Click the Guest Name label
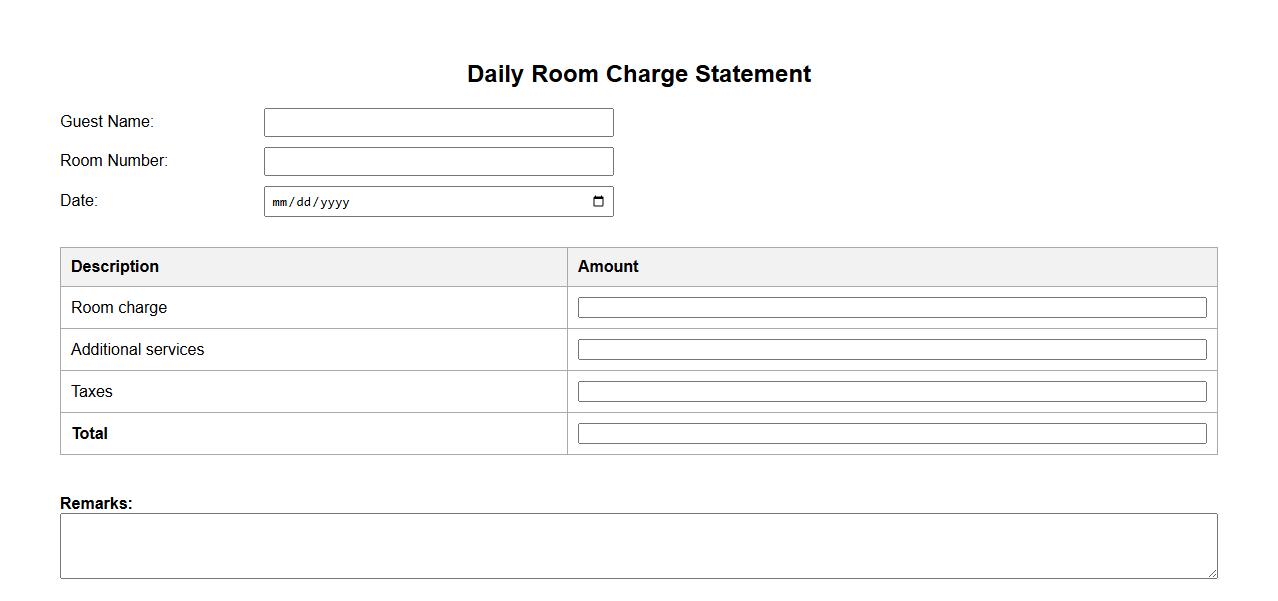 click(x=107, y=122)
